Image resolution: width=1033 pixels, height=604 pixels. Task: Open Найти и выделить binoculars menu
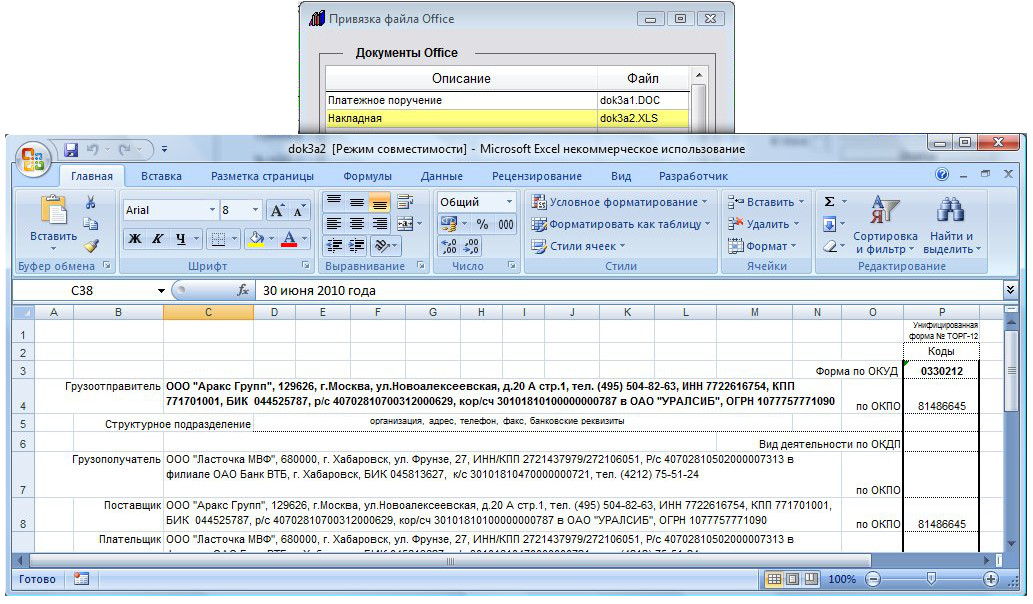[x=951, y=225]
